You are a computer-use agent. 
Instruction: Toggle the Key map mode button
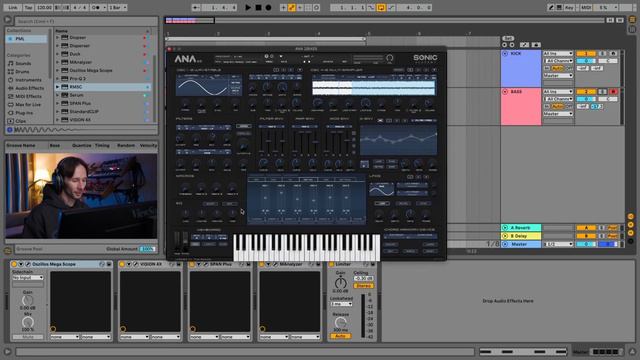pos(569,7)
